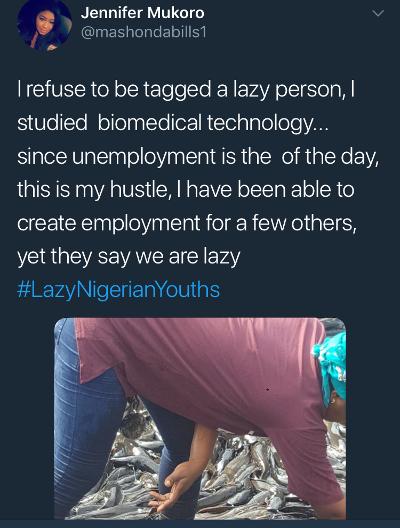Tap the line 'this is my hustle'
Image resolution: width=400 pixels, height=528 pixels.
186,190
